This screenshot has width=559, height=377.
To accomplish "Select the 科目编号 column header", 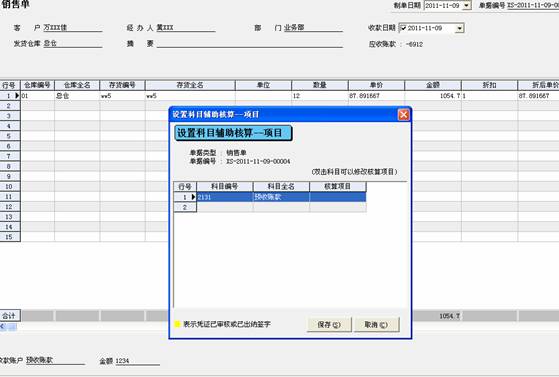I will 225,187.
